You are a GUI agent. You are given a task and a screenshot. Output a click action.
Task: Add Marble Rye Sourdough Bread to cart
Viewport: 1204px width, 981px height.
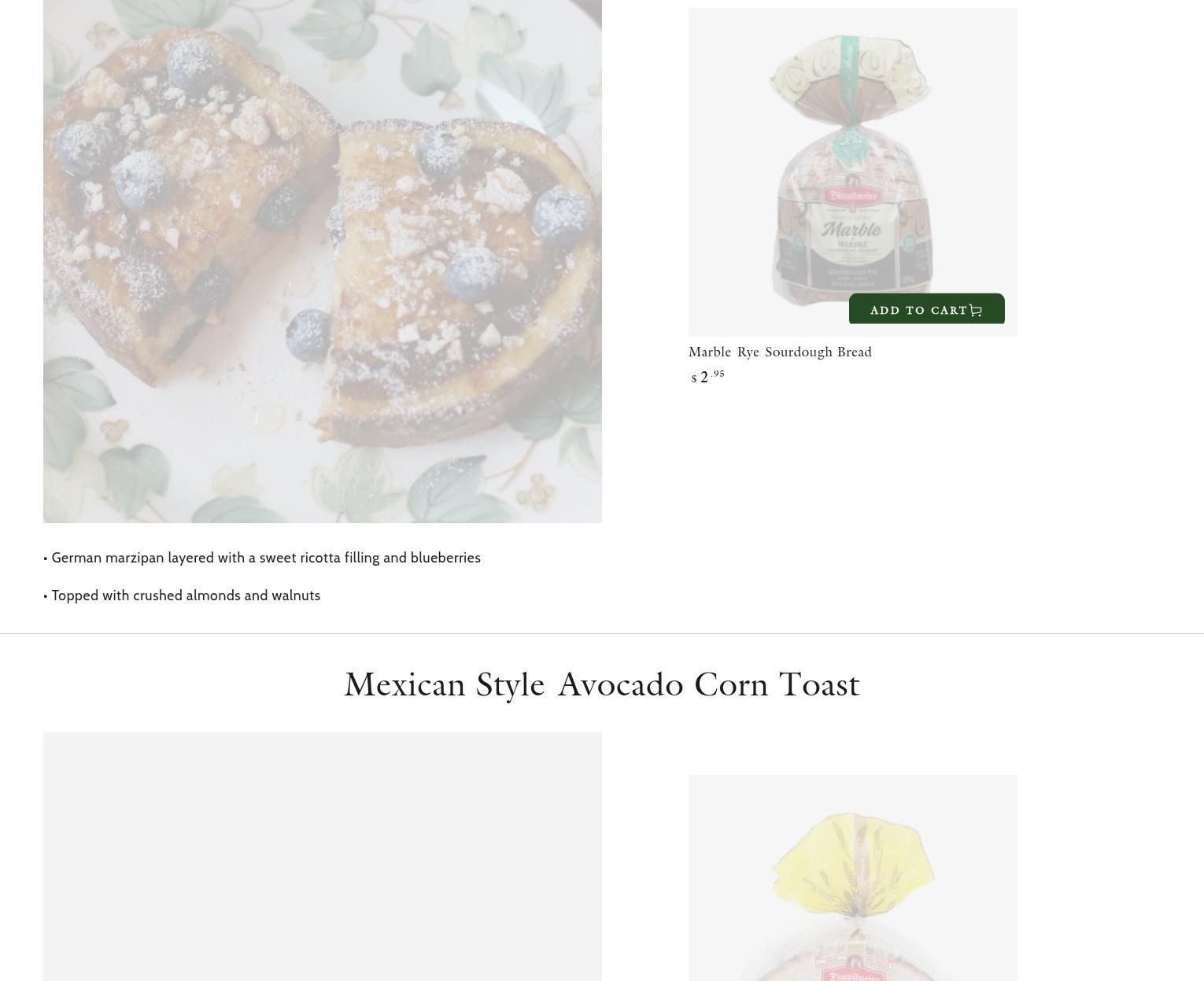coord(926,309)
